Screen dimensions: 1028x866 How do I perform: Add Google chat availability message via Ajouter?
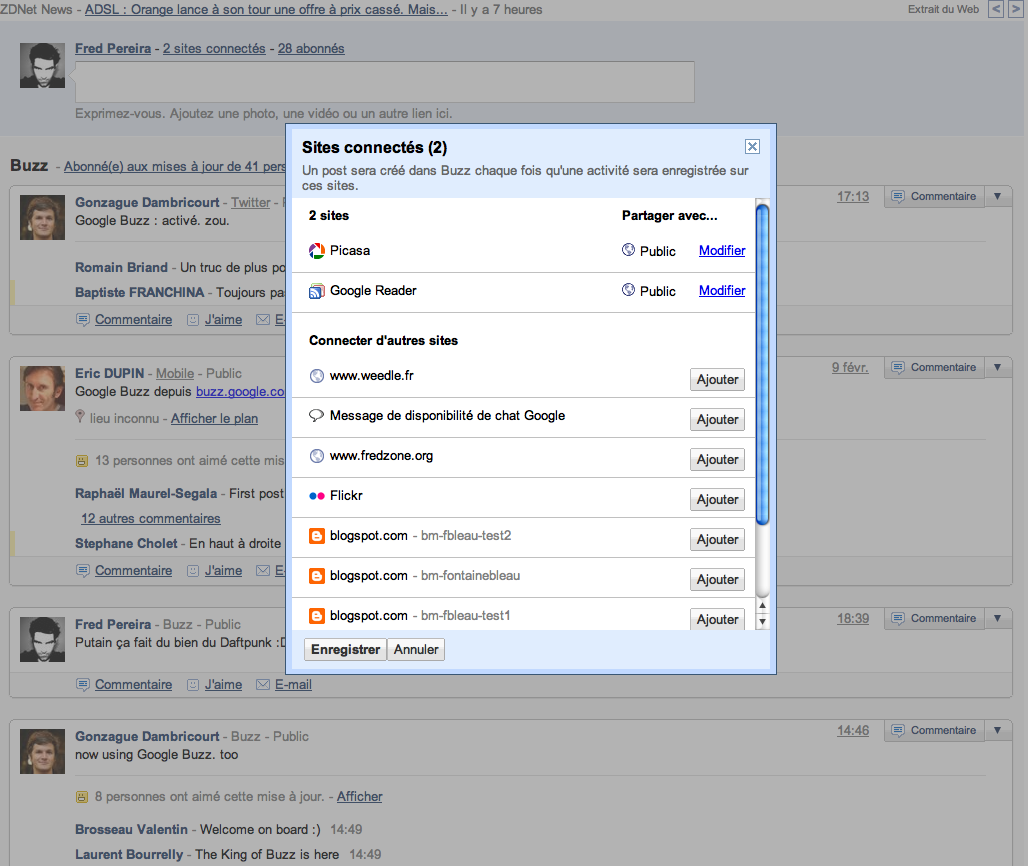(x=717, y=420)
